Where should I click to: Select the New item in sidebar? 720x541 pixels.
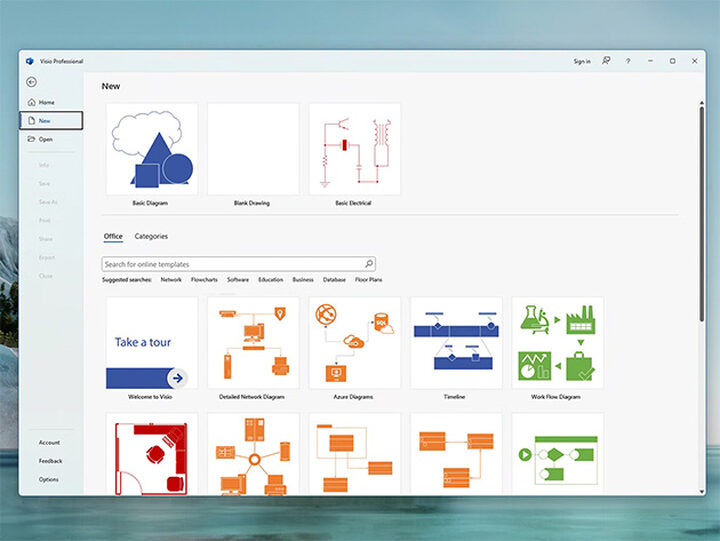point(51,121)
